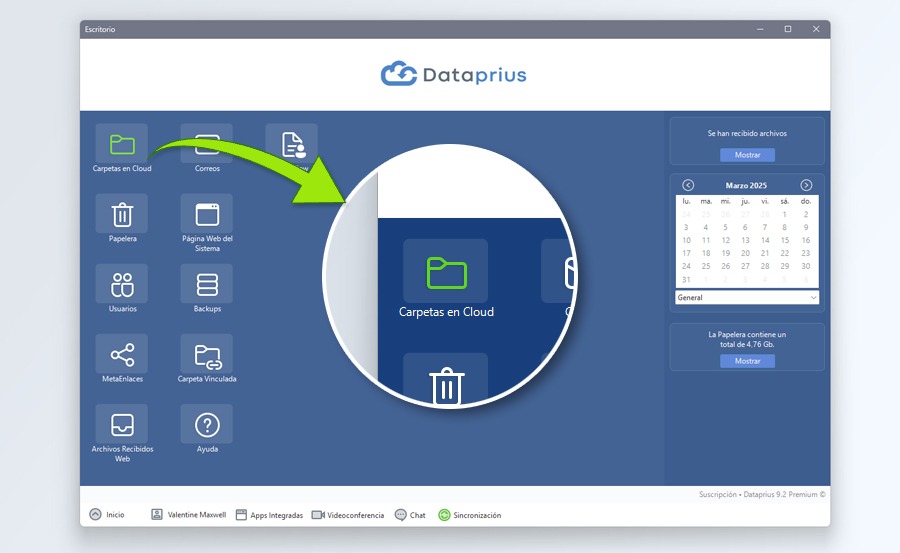Select March 12 in the calendar
The width and height of the screenshot is (900, 553).
[x=726, y=240]
